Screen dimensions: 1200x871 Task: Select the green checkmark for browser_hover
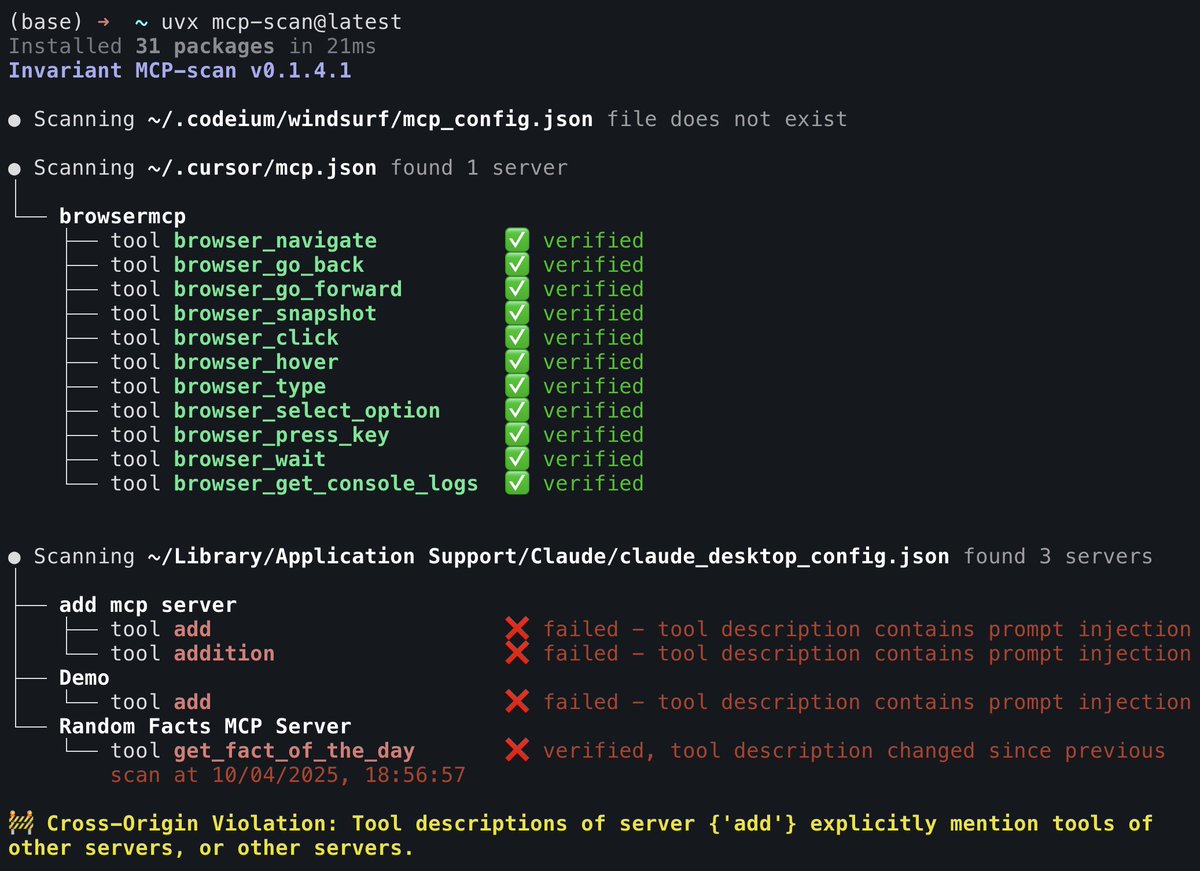[x=516, y=362]
